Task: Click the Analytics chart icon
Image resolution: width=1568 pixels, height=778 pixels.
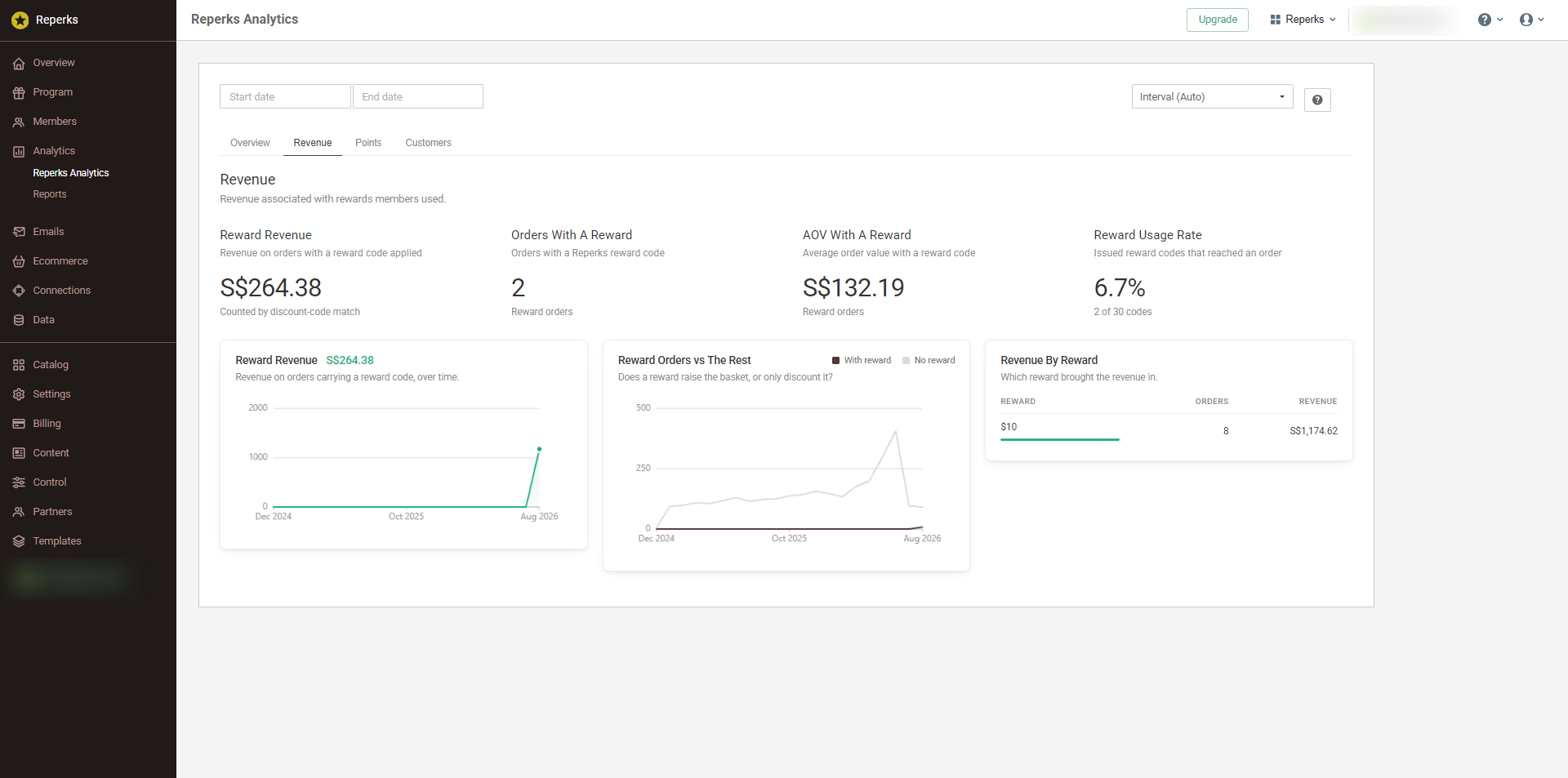Action: [x=19, y=151]
